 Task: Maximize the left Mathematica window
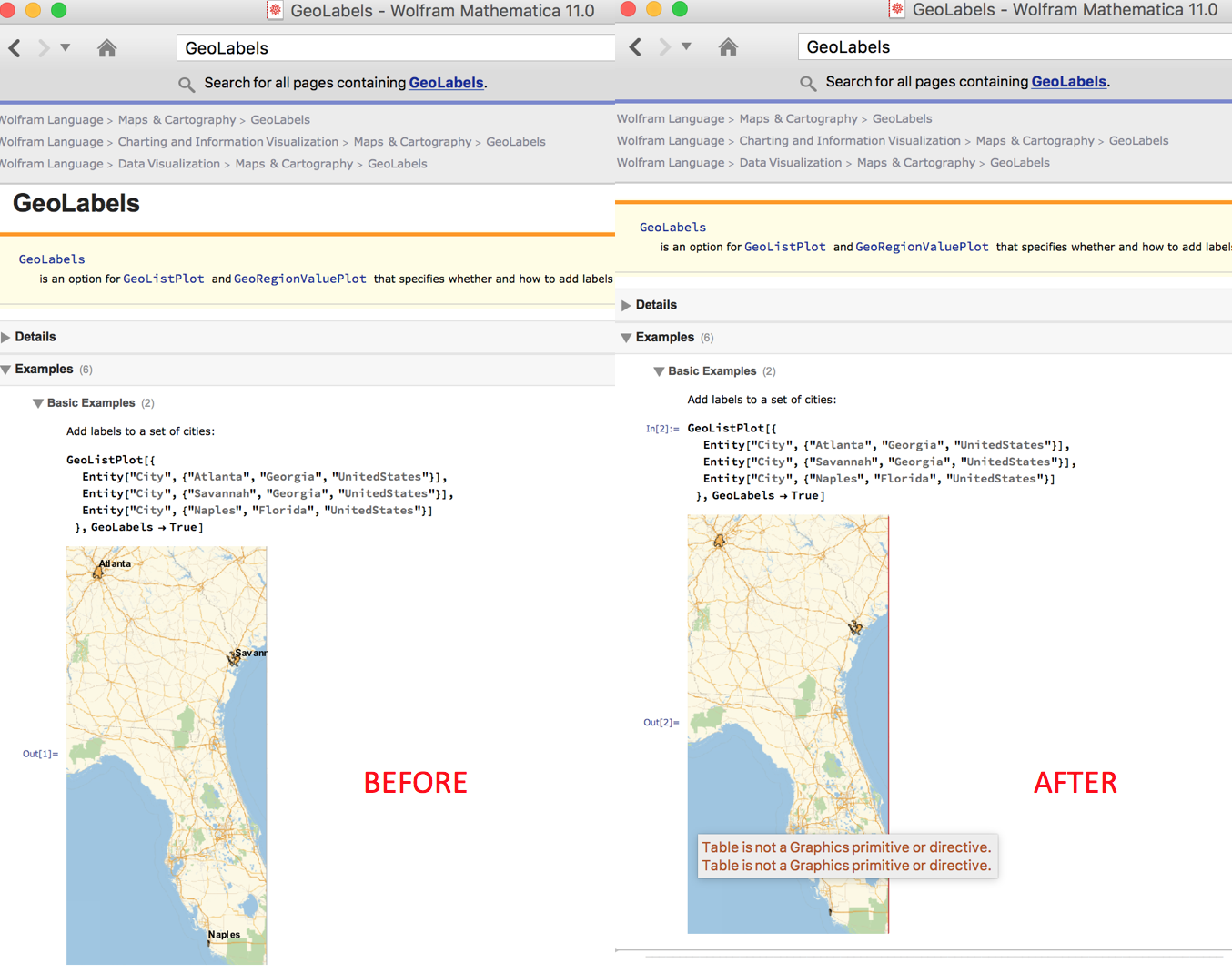coord(59,10)
